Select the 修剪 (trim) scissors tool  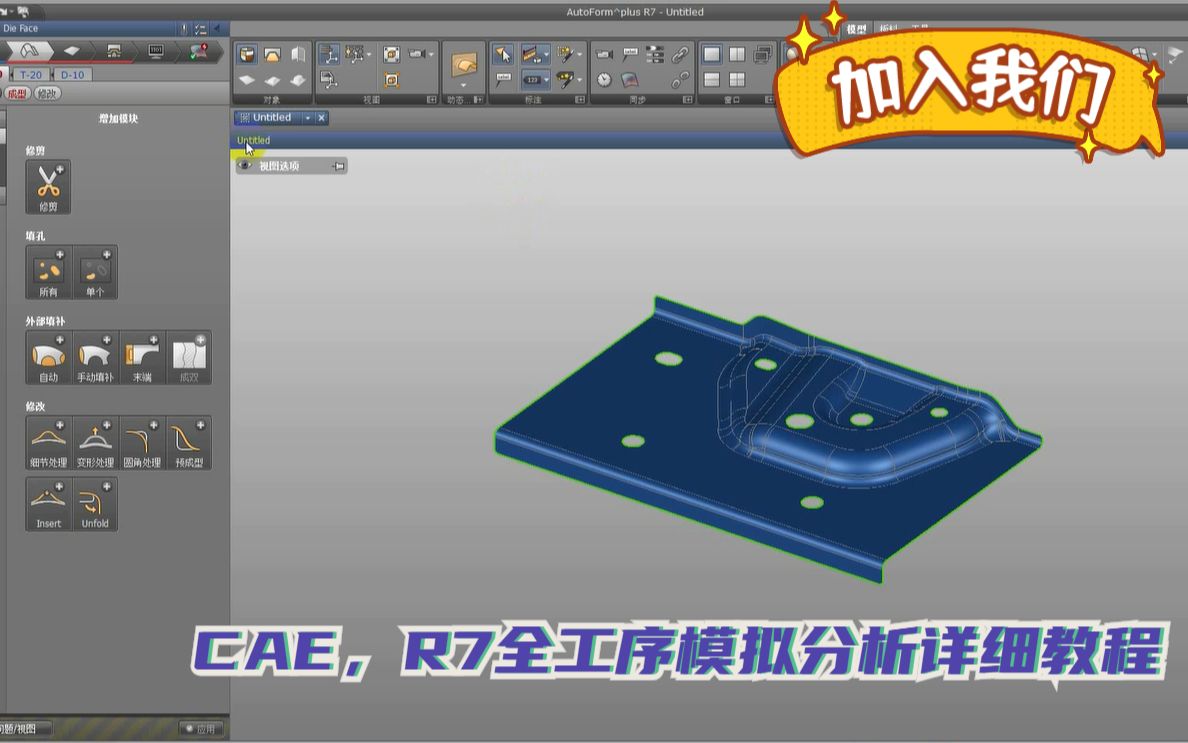point(48,185)
